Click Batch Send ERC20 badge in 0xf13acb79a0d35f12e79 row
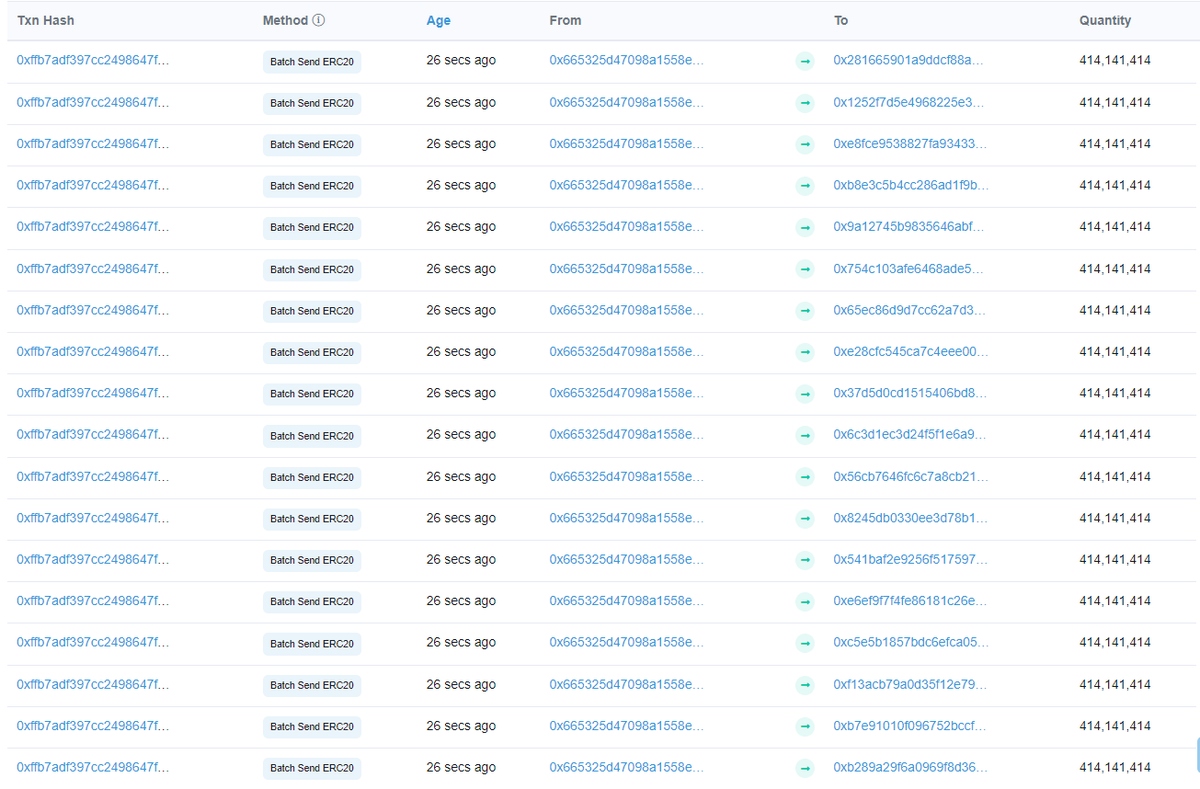 coord(312,685)
